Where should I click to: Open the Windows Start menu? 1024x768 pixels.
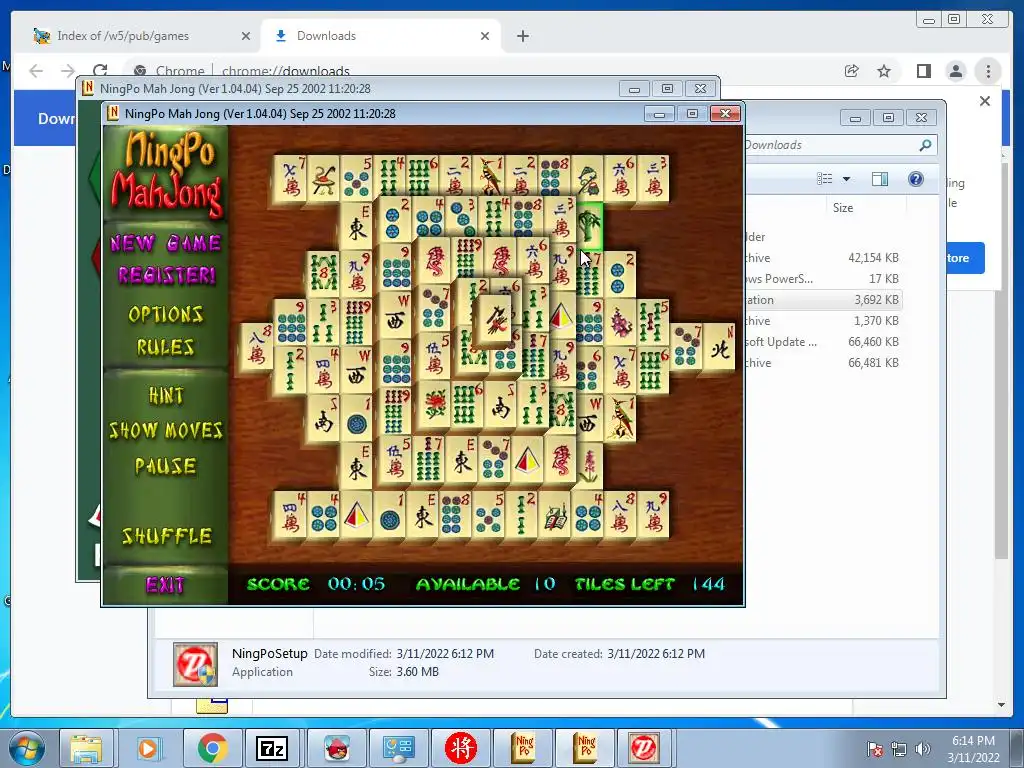[x=27, y=748]
